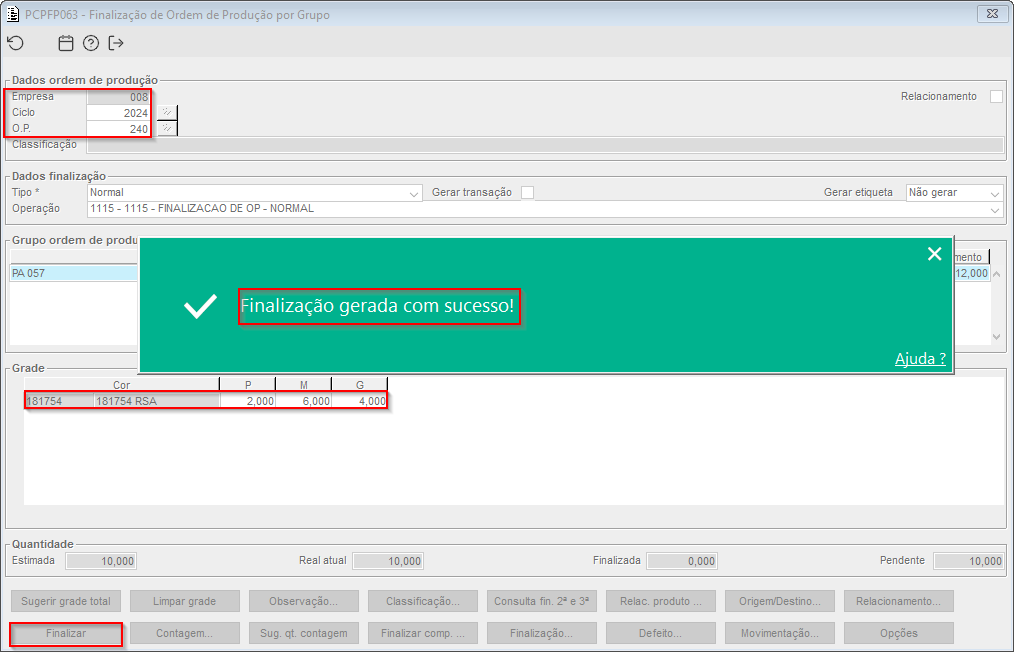Open the Defeito... button
The width and height of the screenshot is (1016, 655).
tap(661, 633)
